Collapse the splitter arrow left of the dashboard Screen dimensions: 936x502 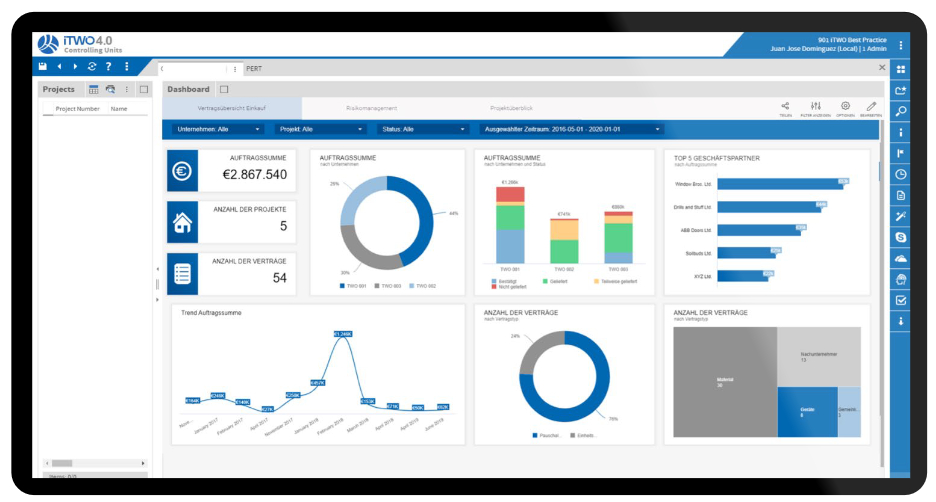(x=158, y=269)
